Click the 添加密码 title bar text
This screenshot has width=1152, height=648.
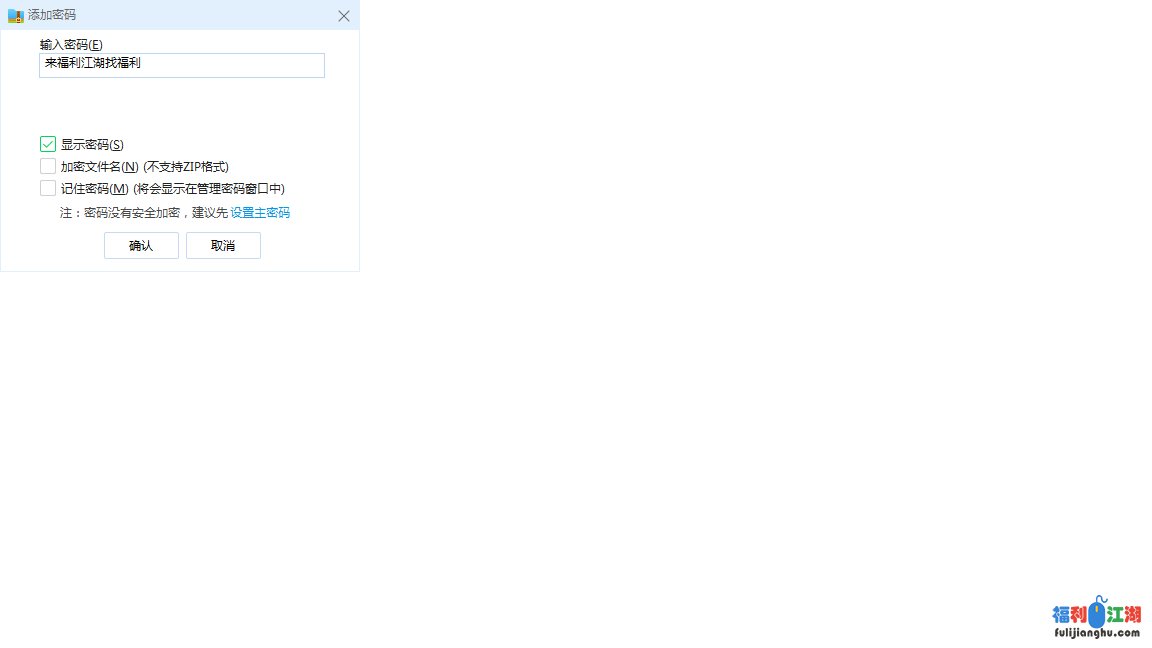coord(52,16)
